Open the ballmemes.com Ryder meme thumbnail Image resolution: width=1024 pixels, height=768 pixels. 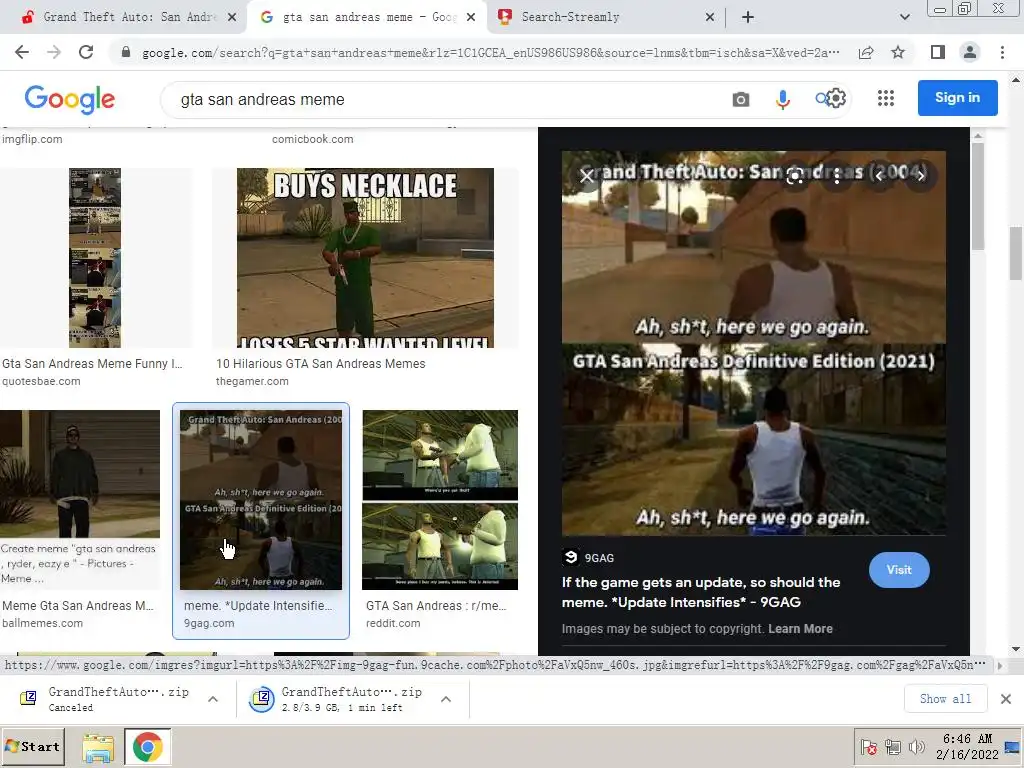click(80, 500)
